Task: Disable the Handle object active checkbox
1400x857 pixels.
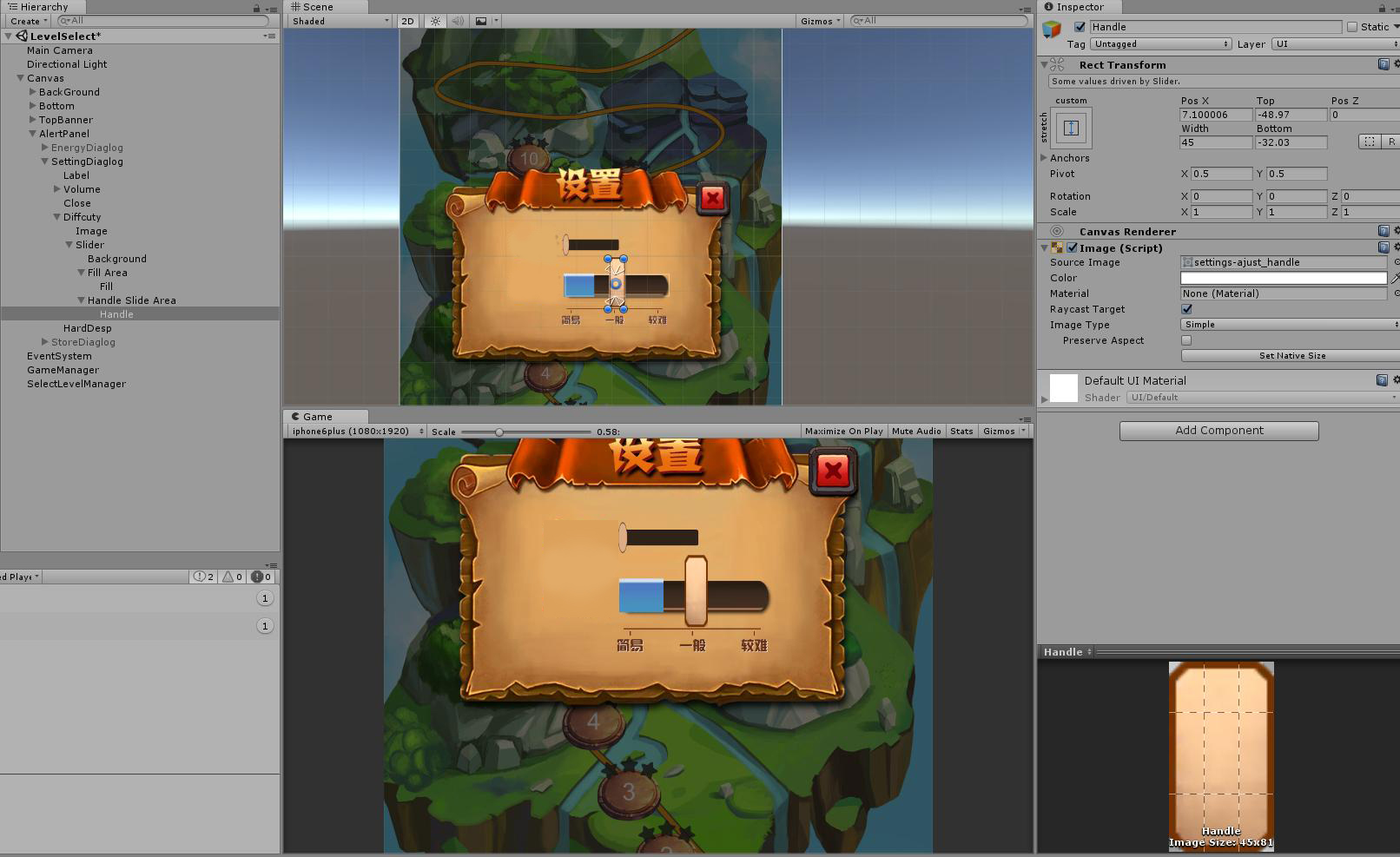Action: click(x=1080, y=27)
